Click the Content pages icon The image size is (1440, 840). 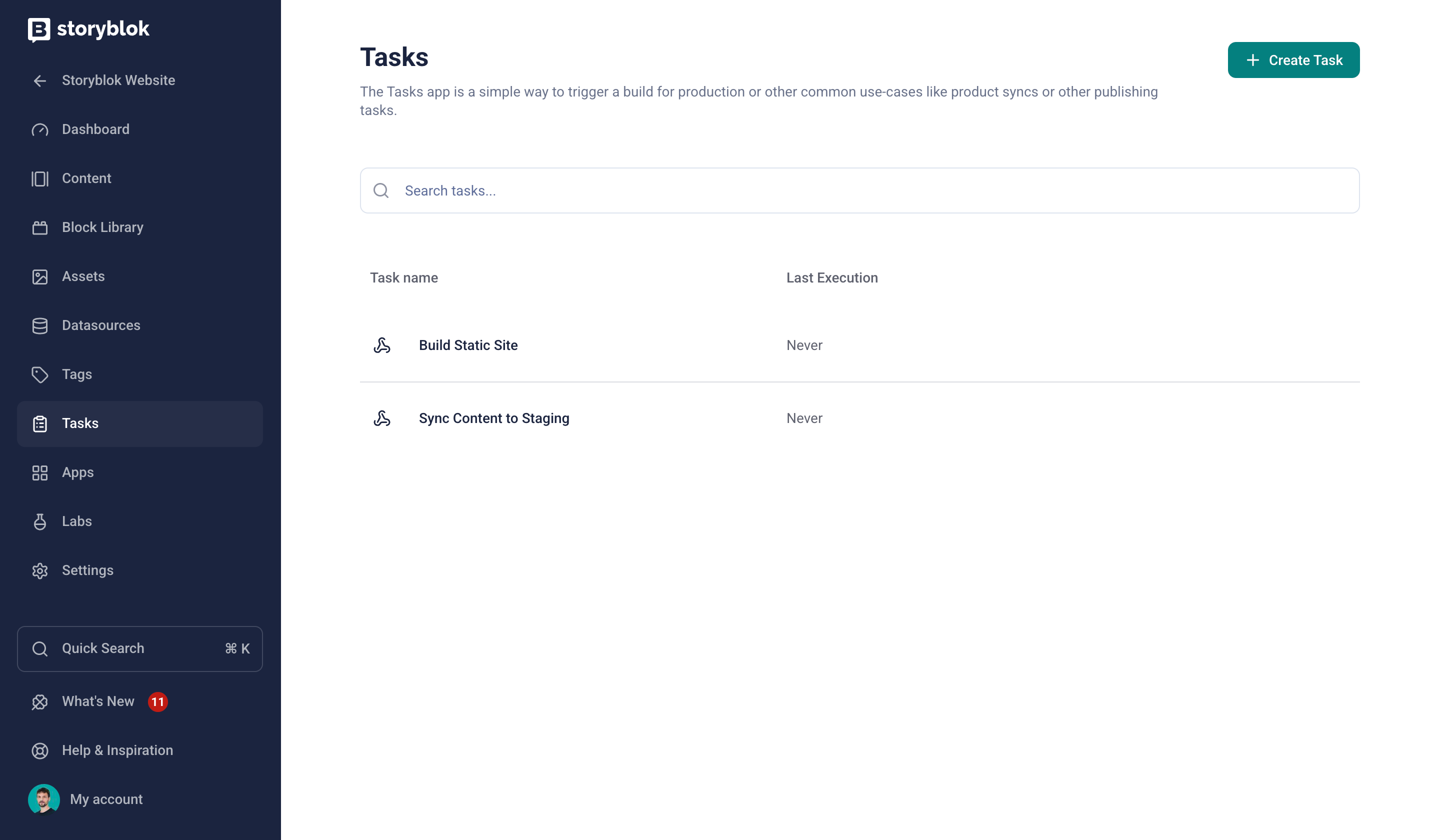tap(39, 179)
